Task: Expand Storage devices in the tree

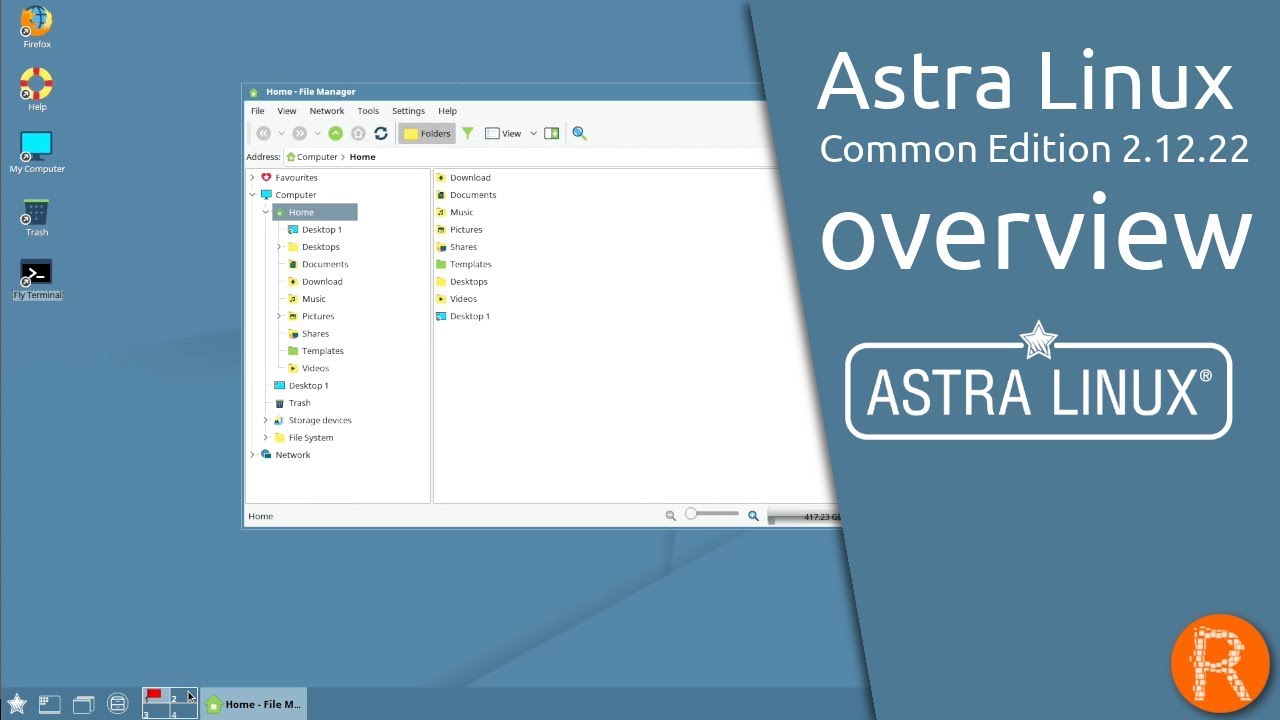Action: pos(266,420)
